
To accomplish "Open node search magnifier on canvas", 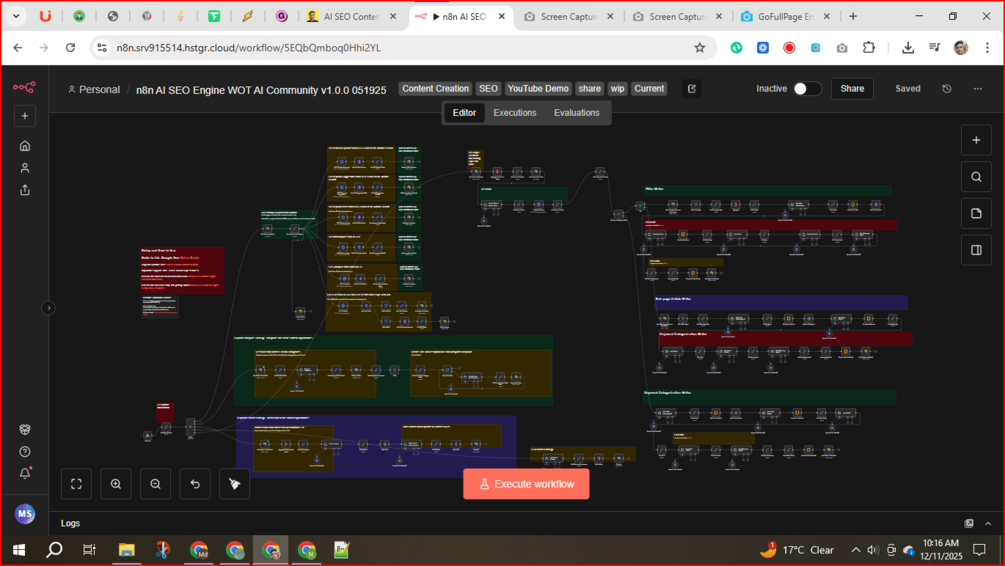I will [x=976, y=177].
